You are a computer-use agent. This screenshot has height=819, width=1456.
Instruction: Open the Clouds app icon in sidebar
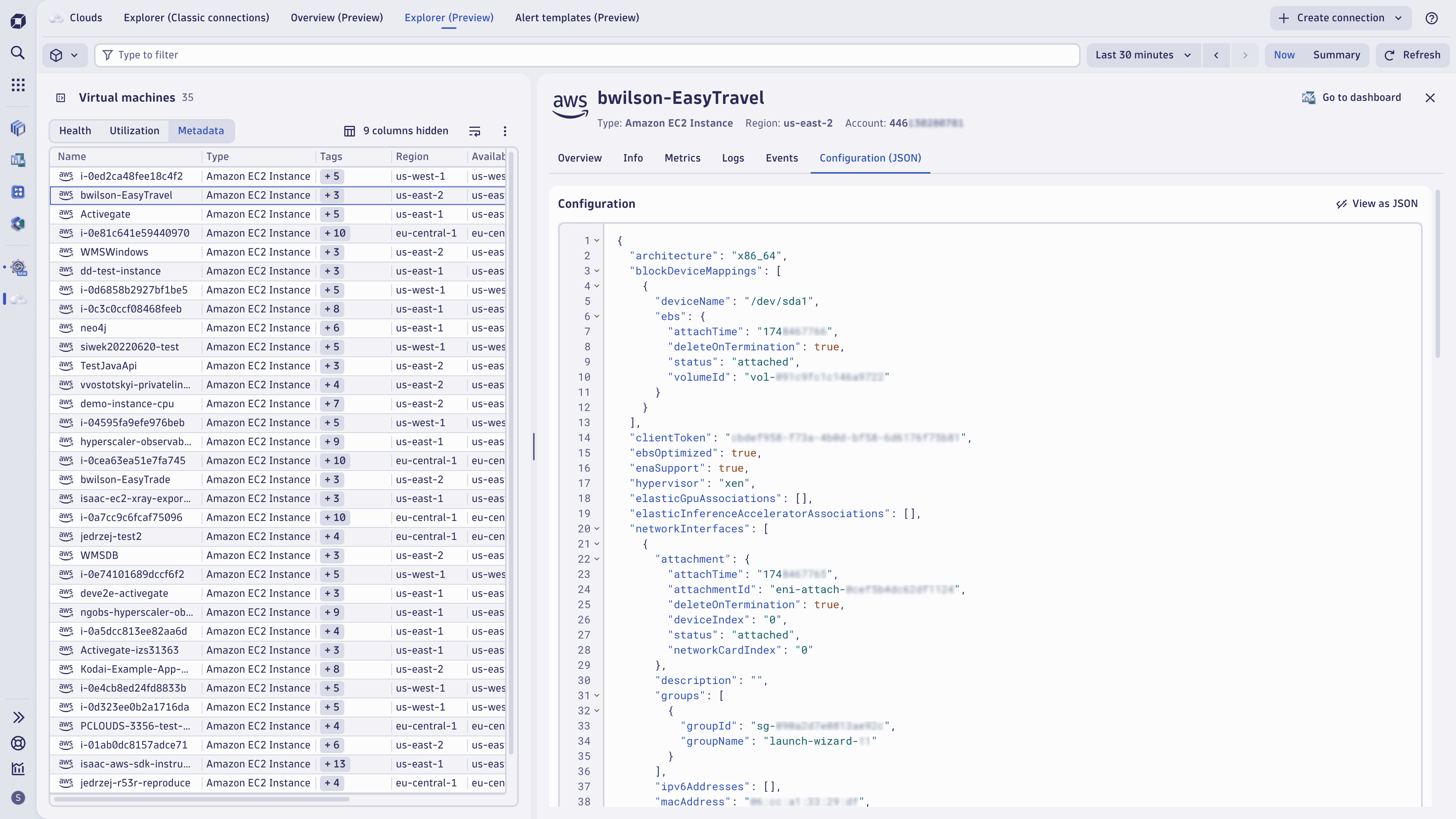(x=18, y=298)
